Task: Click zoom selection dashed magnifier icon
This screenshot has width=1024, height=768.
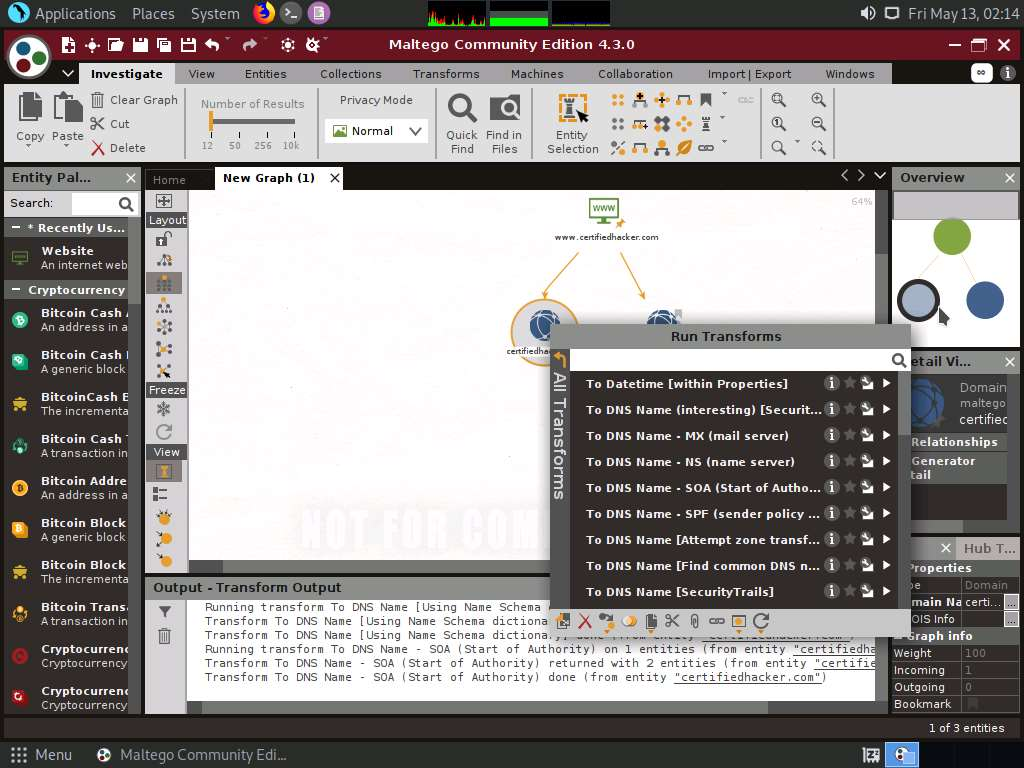Action: 818,148
